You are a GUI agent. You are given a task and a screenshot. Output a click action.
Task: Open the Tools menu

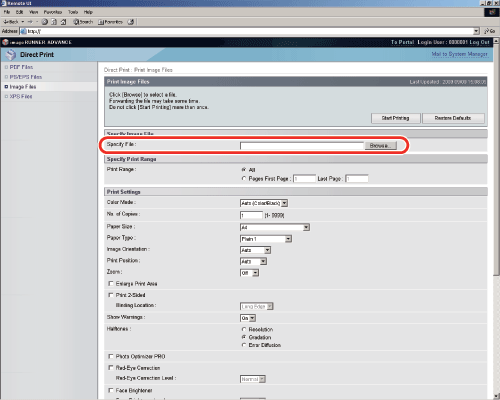[73, 12]
